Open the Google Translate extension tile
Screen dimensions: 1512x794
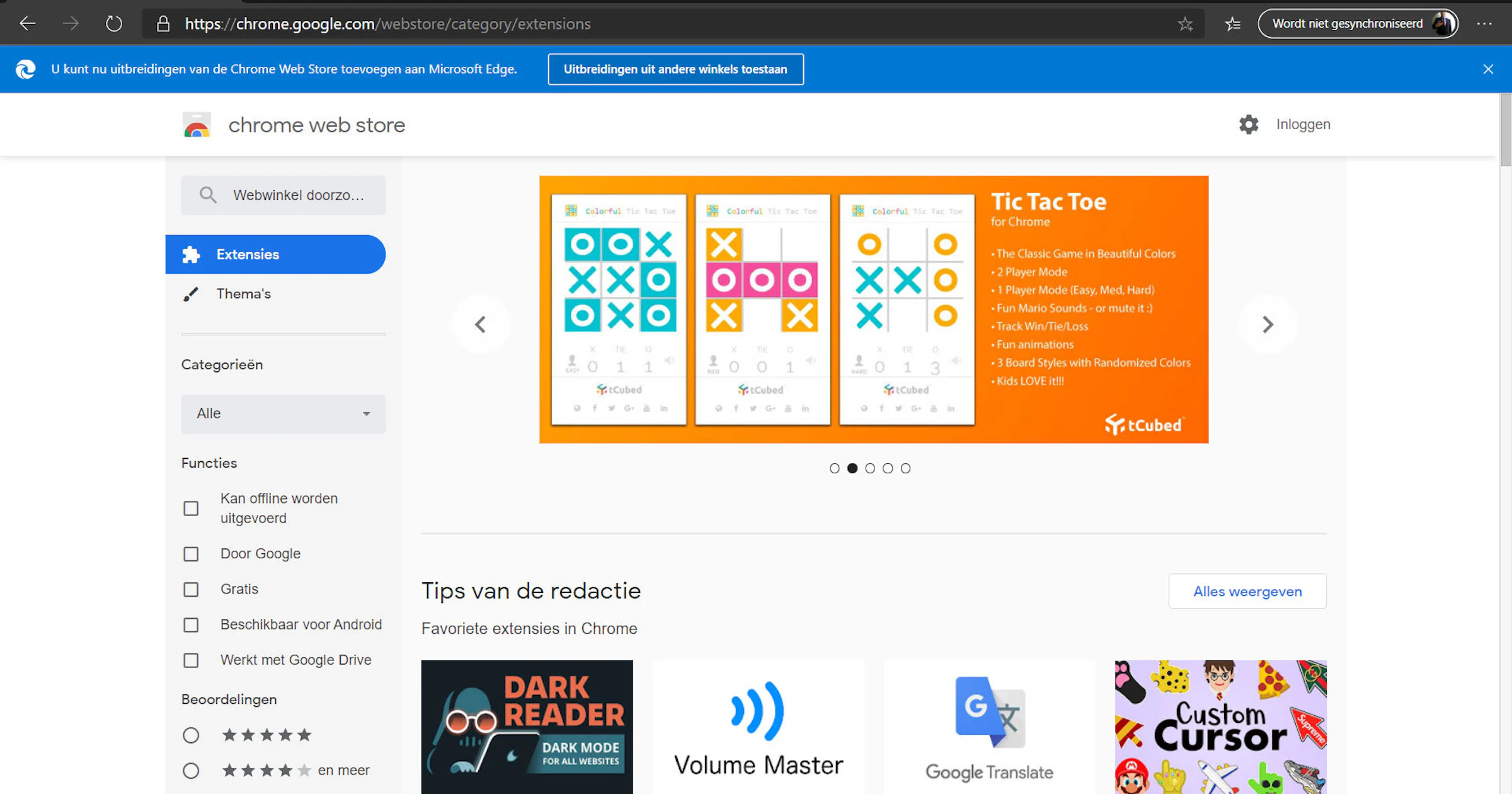tap(989, 727)
